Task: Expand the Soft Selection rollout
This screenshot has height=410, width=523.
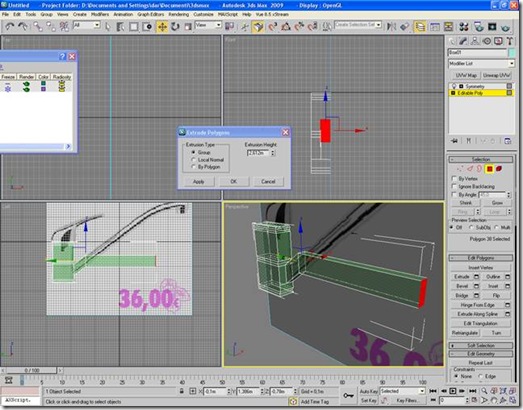Action: tap(481, 345)
